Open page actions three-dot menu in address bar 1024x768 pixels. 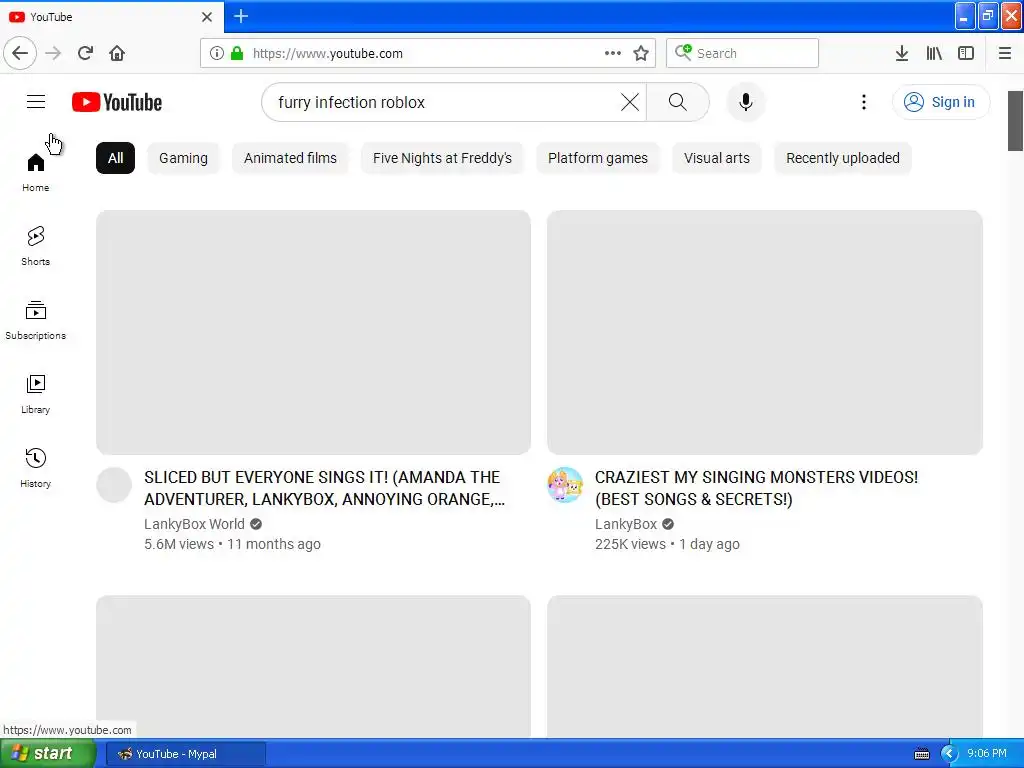(613, 54)
